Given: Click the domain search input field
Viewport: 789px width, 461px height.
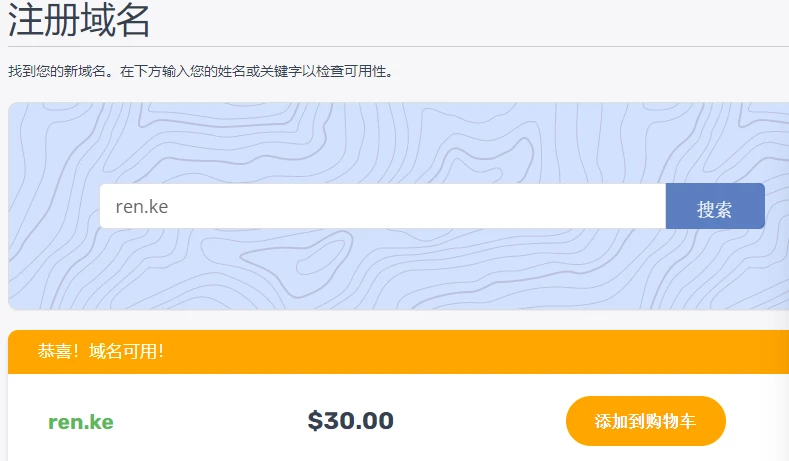Looking at the screenshot, I should (x=380, y=207).
